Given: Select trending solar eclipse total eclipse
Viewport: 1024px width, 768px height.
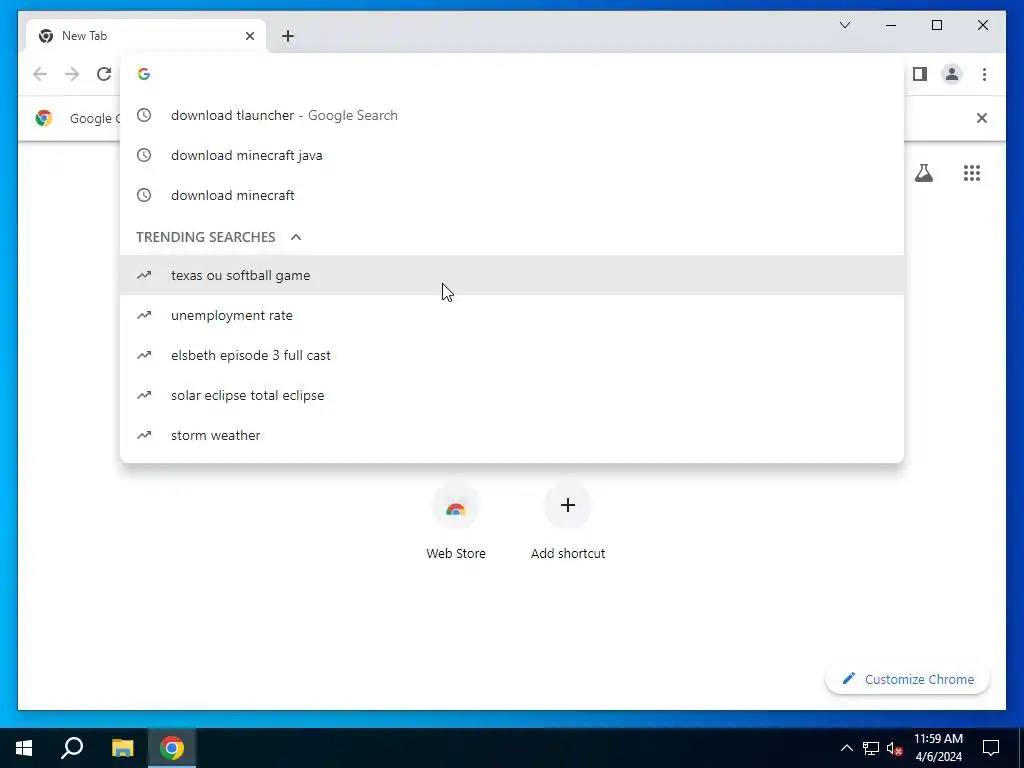Looking at the screenshot, I should pos(512,395).
